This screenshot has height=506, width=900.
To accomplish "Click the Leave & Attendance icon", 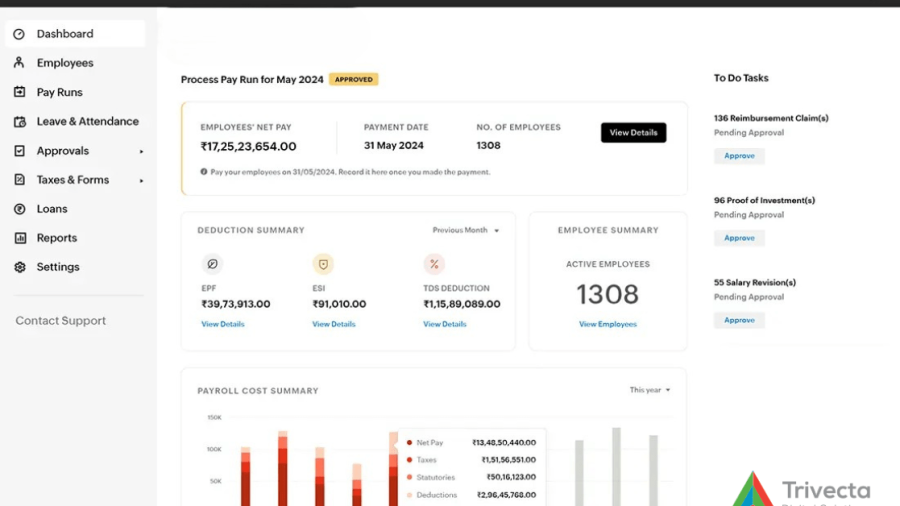I will [19, 122].
